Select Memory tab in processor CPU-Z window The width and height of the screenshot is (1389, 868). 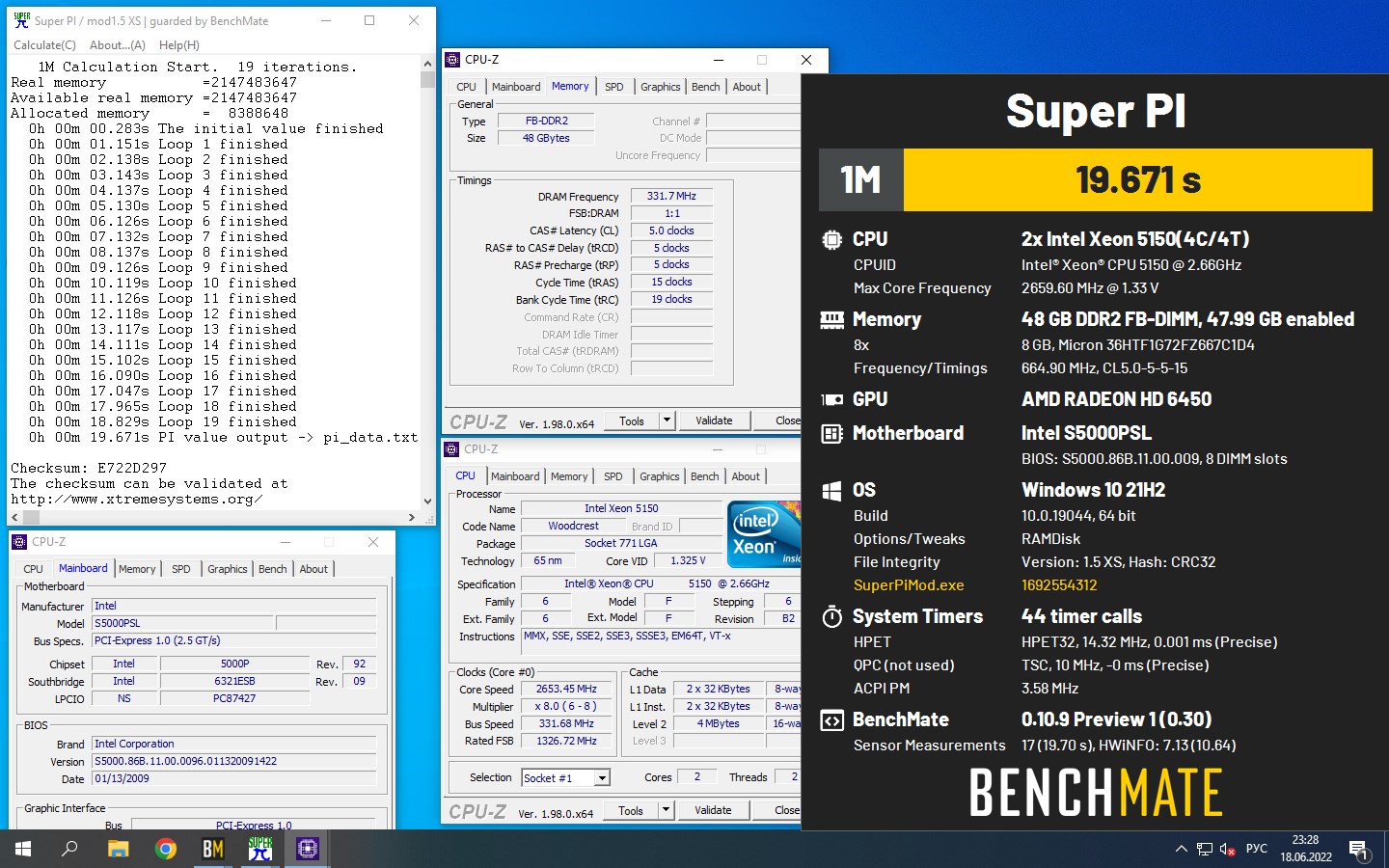(569, 476)
